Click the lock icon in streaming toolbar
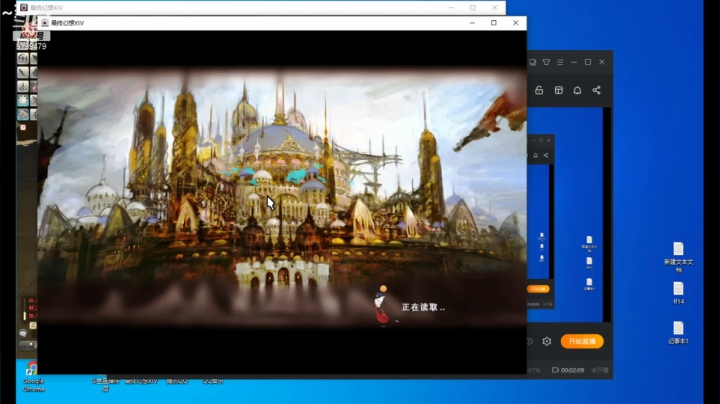The image size is (720, 404). point(539,90)
